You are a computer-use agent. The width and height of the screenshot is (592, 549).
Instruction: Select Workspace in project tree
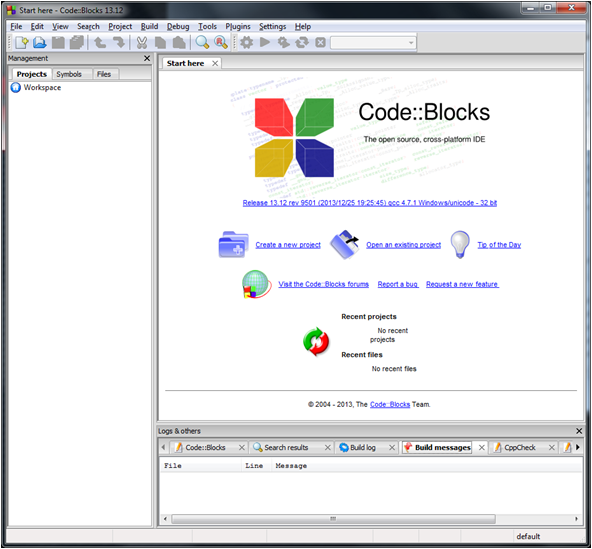(x=42, y=88)
